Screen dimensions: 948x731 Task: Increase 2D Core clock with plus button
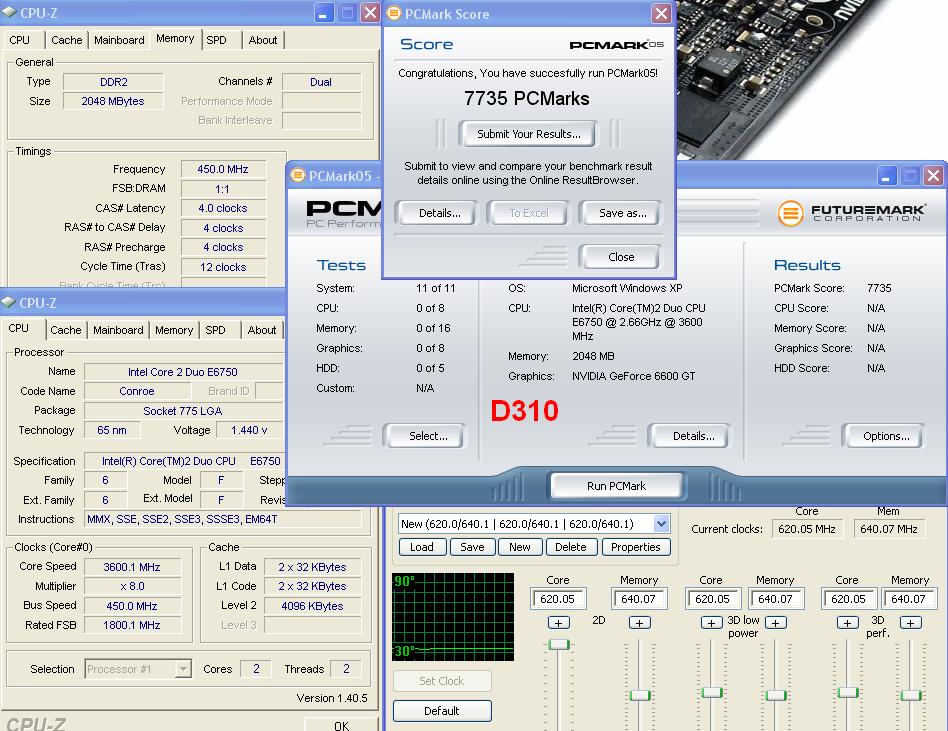[559, 623]
